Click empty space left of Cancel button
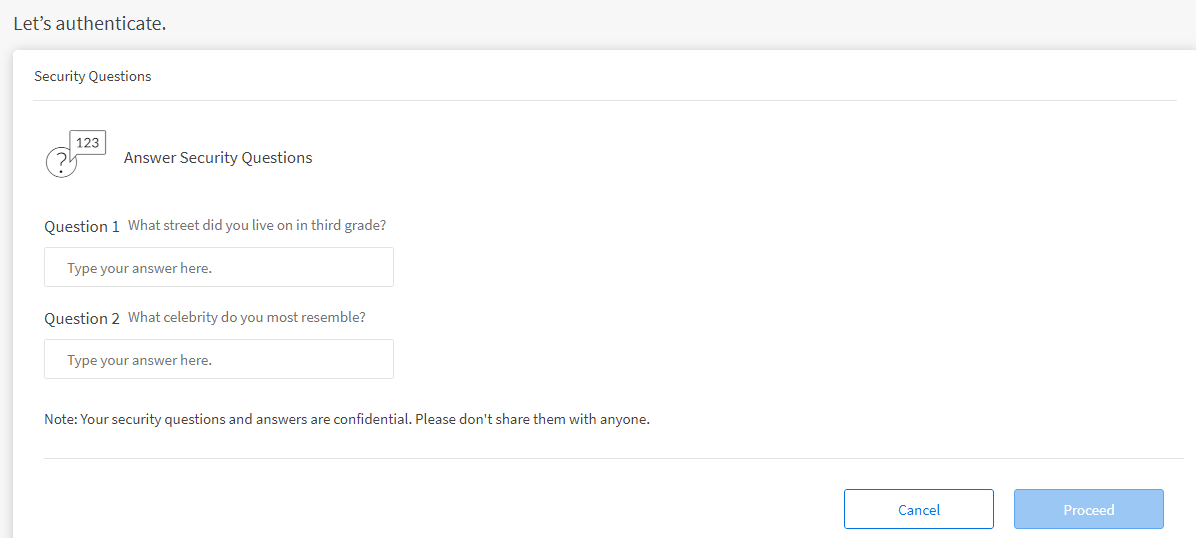 click(500, 510)
